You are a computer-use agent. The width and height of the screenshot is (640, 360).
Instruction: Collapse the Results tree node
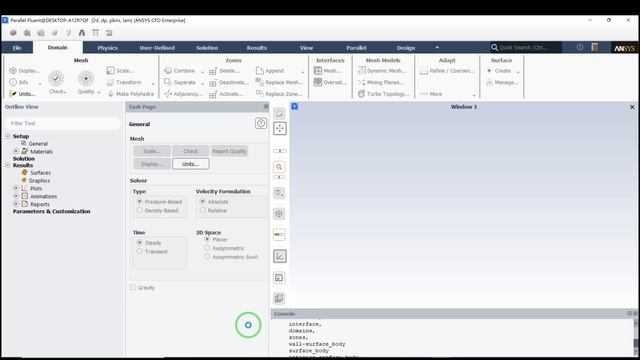point(8,165)
